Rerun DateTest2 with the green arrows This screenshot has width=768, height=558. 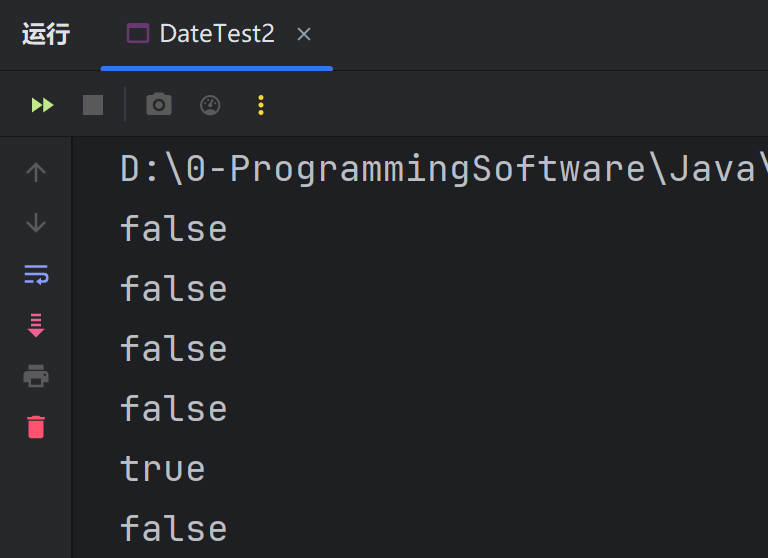point(42,105)
